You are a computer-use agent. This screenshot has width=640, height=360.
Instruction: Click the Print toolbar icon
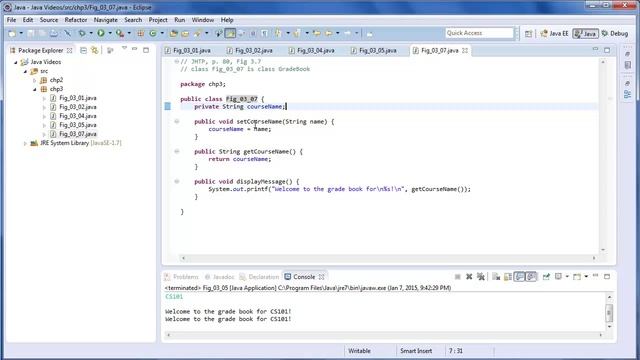tap(54, 33)
